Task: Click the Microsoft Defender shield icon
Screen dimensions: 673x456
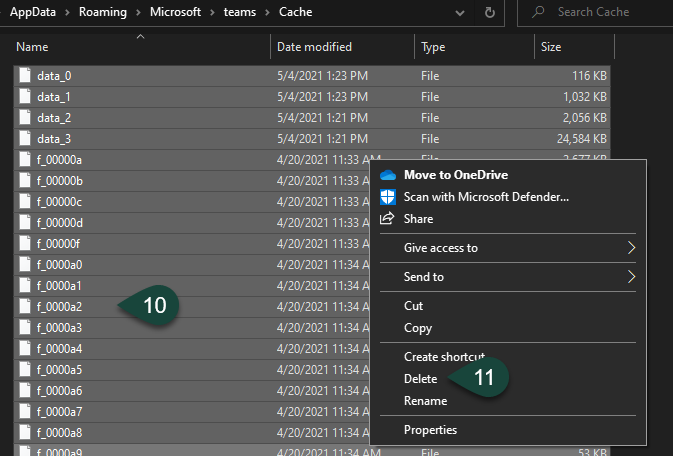Action: (388, 197)
